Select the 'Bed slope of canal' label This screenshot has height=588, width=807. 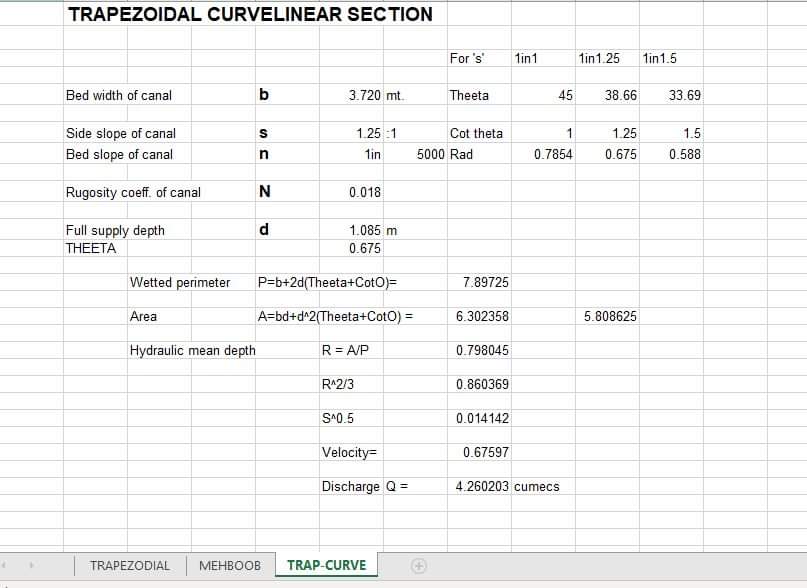tap(119, 154)
